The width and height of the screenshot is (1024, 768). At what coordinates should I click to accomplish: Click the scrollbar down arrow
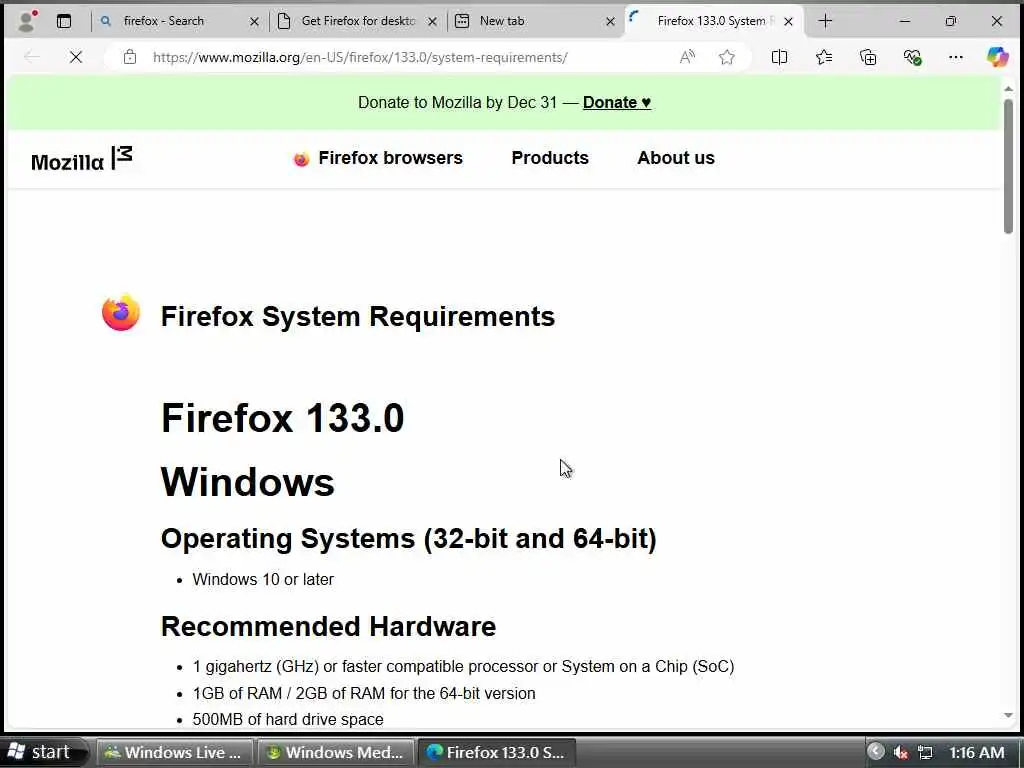(x=1008, y=716)
